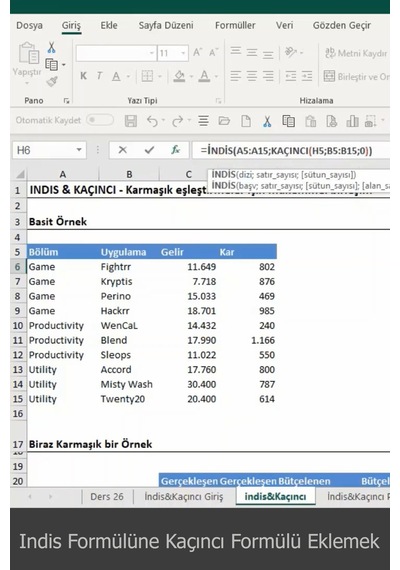Open the font color dropdown arrow
400x570 pixels.
click(216, 76)
